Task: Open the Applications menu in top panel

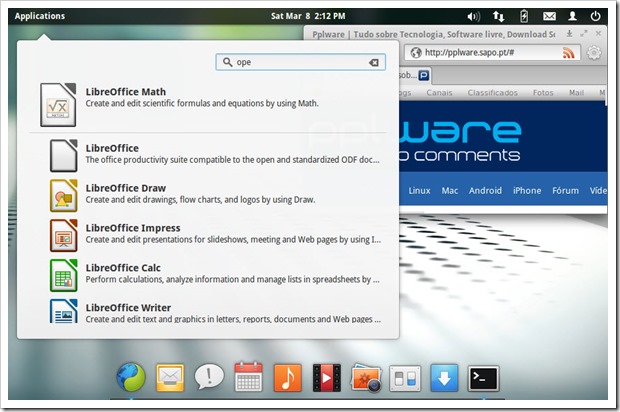Action: tap(40, 16)
